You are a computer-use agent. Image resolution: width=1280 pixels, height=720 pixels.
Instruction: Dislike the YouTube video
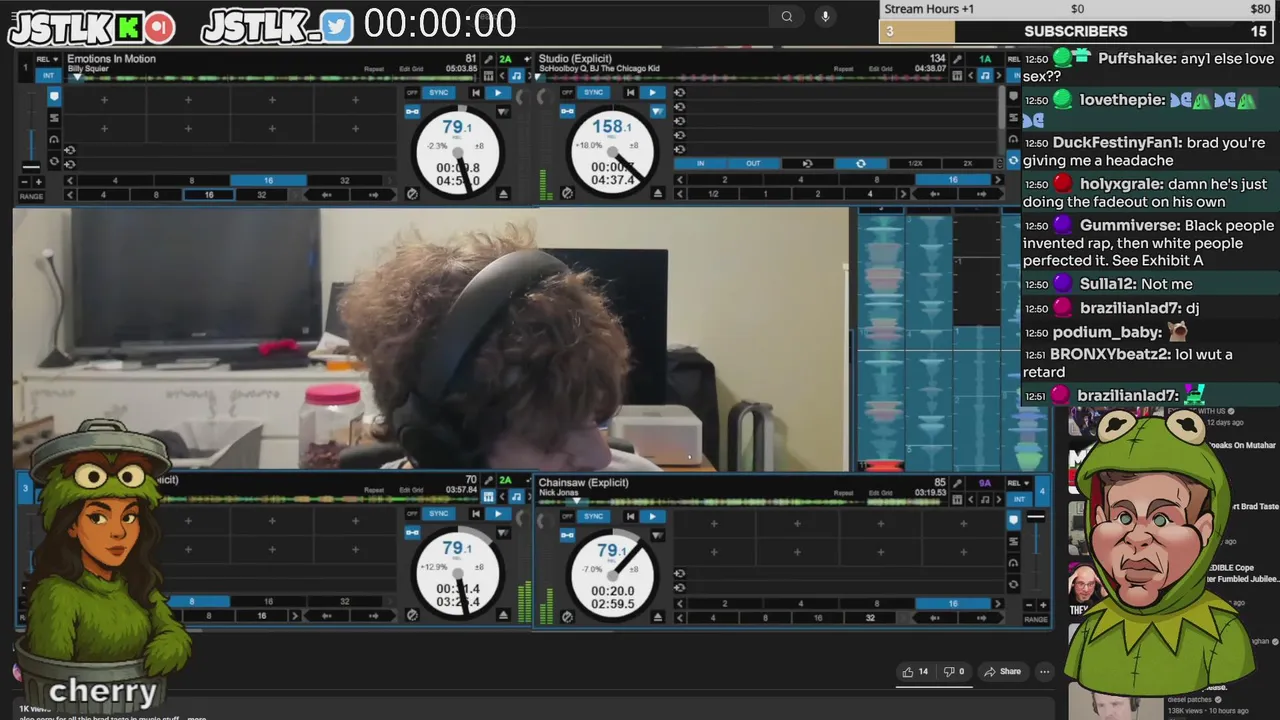coord(954,672)
